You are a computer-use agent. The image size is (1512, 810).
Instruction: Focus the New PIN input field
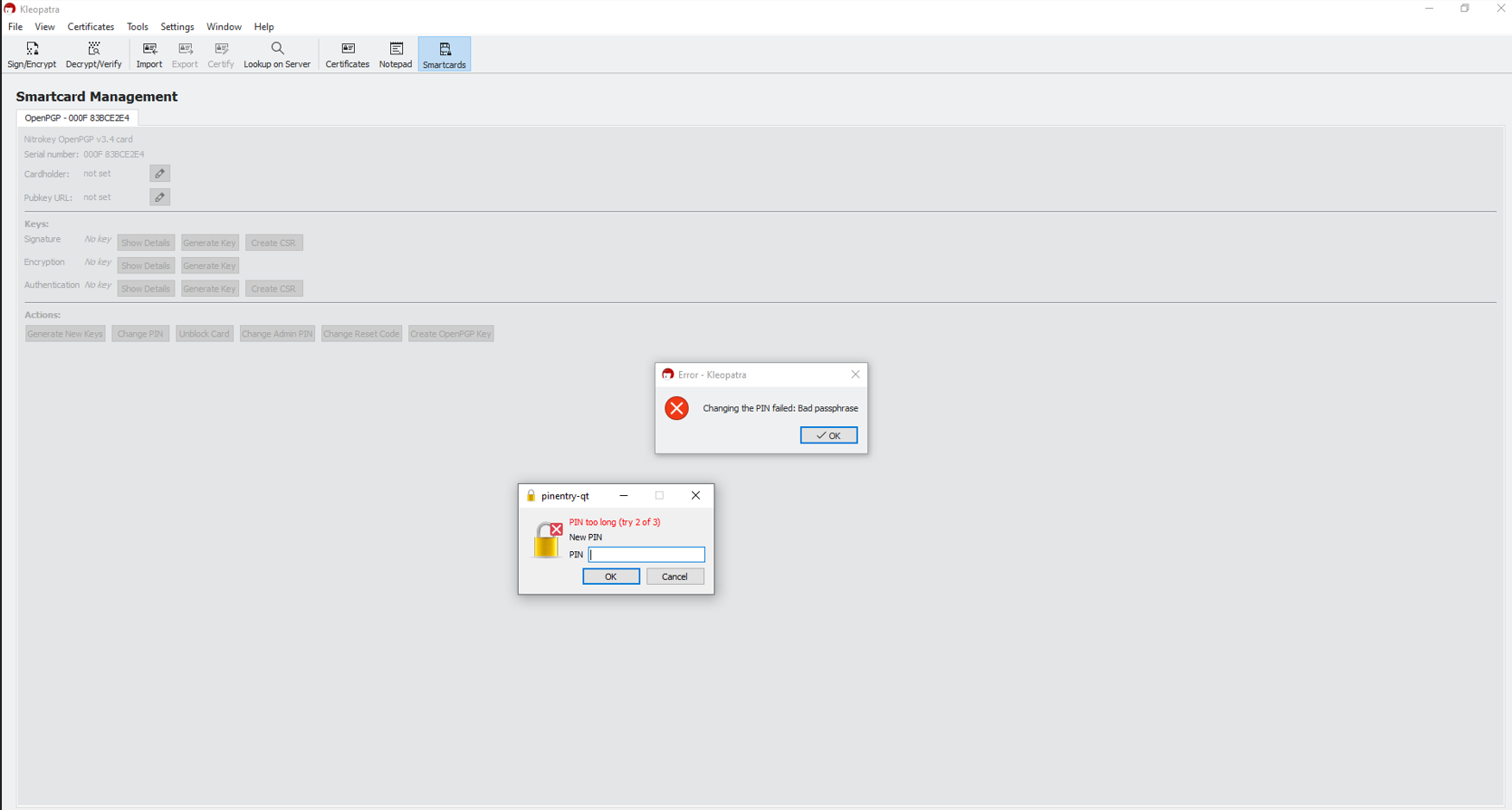coord(646,555)
